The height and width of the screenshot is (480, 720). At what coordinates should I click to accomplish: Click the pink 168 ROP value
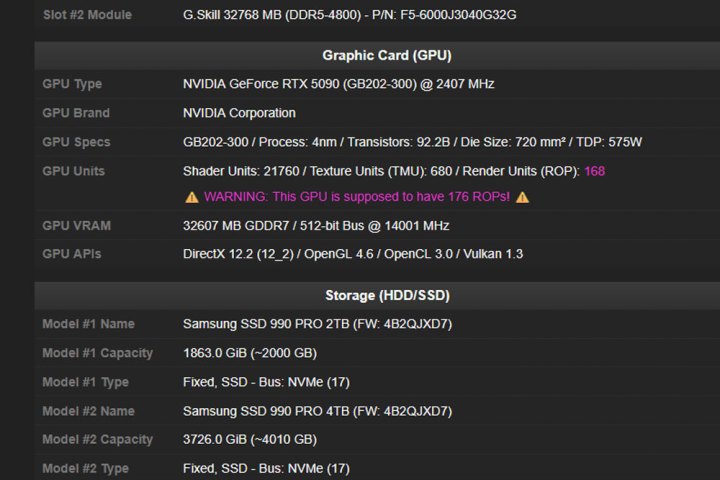(594, 171)
